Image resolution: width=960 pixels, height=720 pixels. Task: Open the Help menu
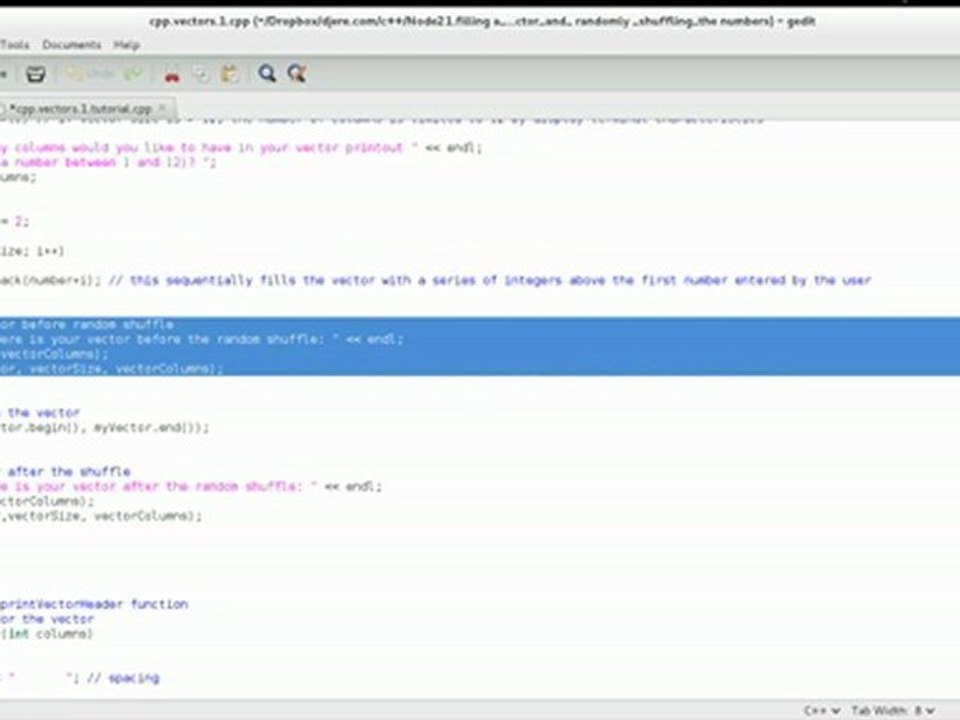point(127,45)
